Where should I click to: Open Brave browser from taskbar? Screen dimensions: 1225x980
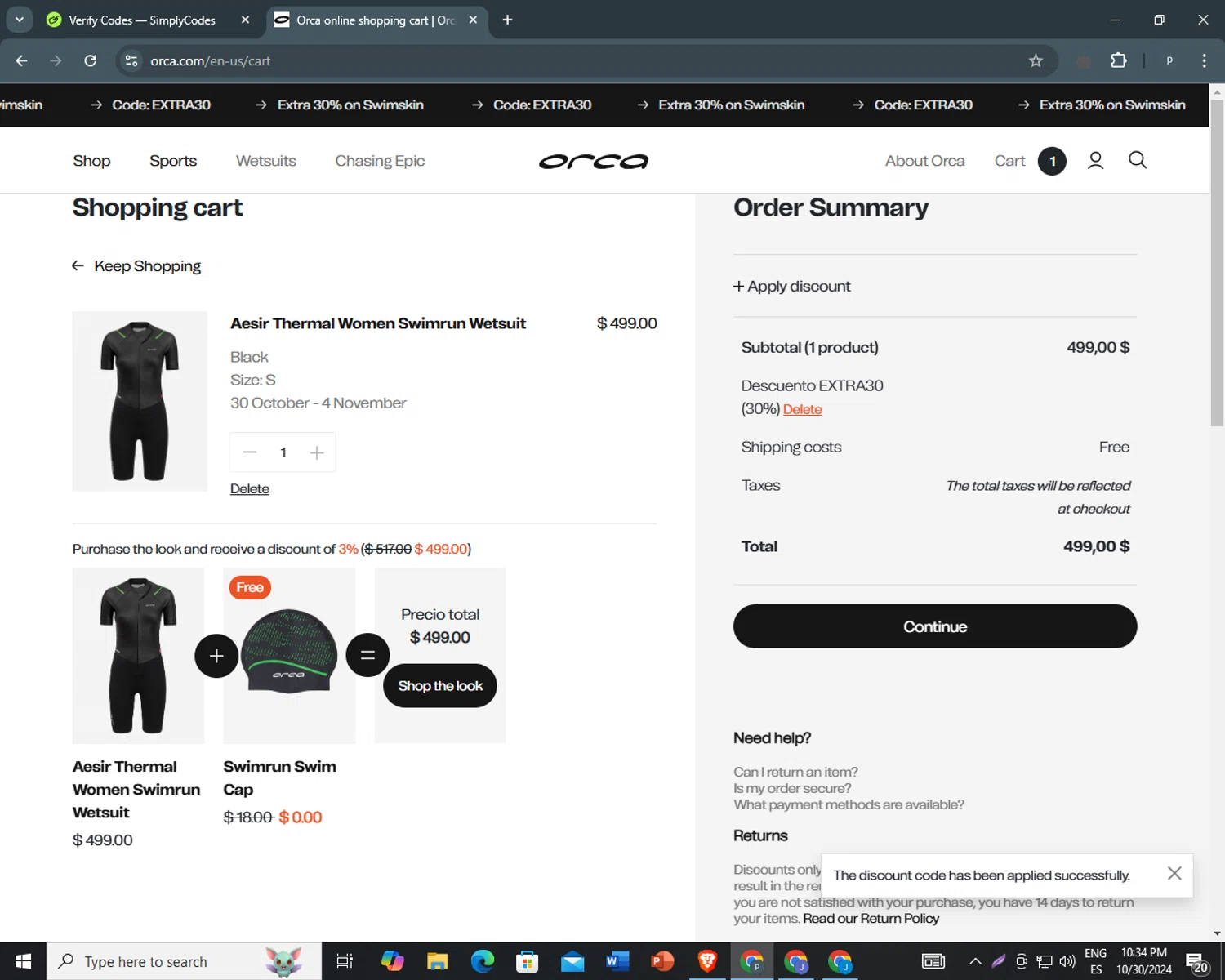coord(707,961)
